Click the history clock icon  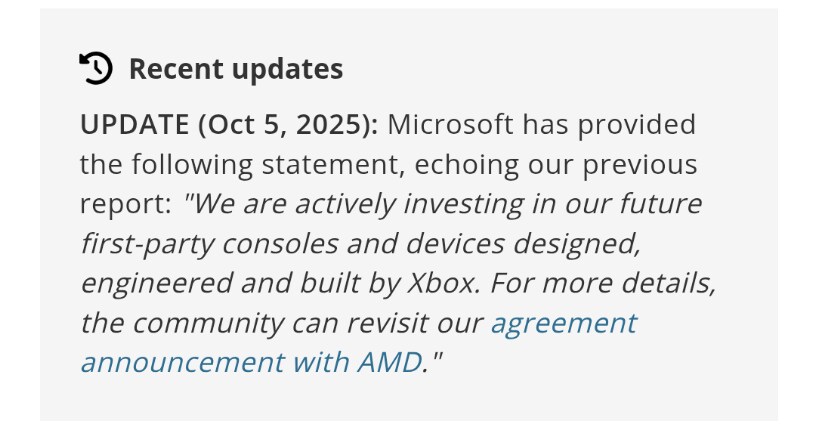pos(96,68)
